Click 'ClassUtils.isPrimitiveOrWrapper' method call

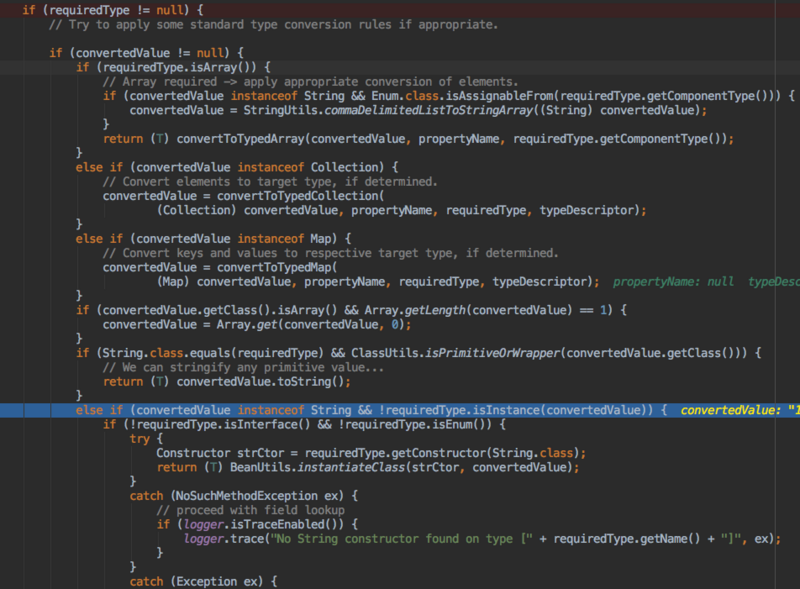455,353
